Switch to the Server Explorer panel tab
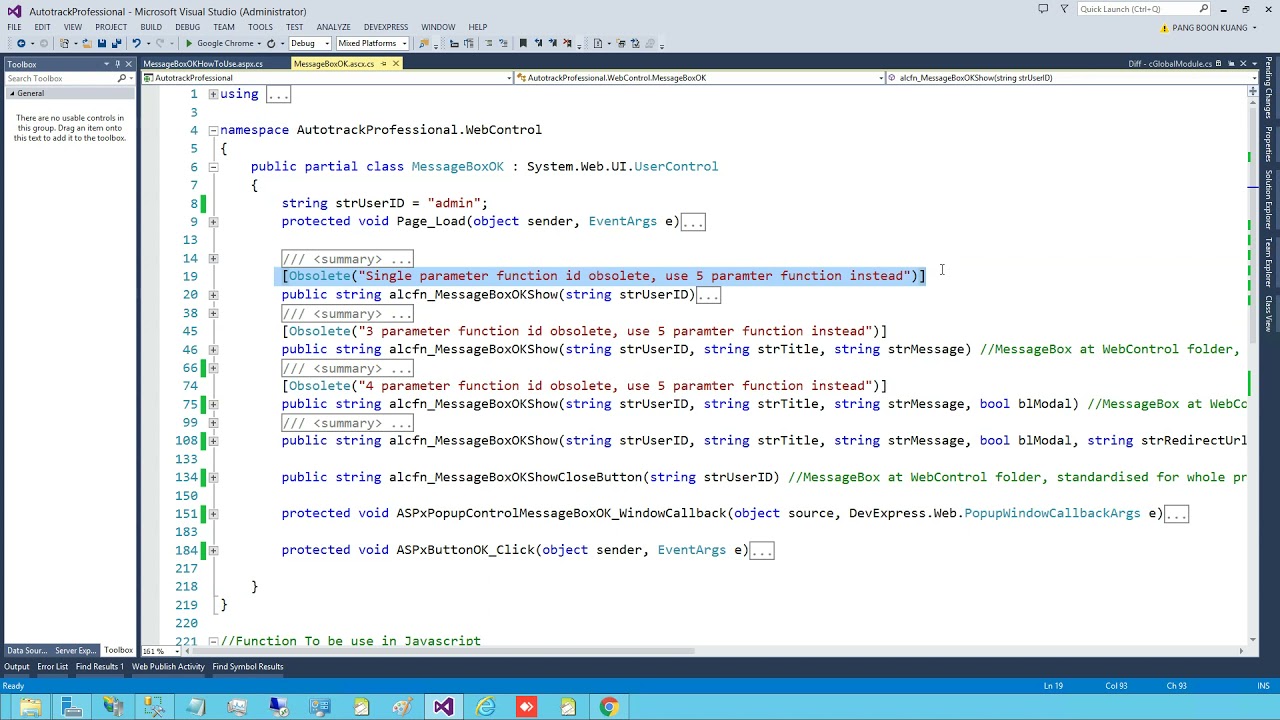The width and height of the screenshot is (1280, 720). pyautogui.click(x=75, y=651)
